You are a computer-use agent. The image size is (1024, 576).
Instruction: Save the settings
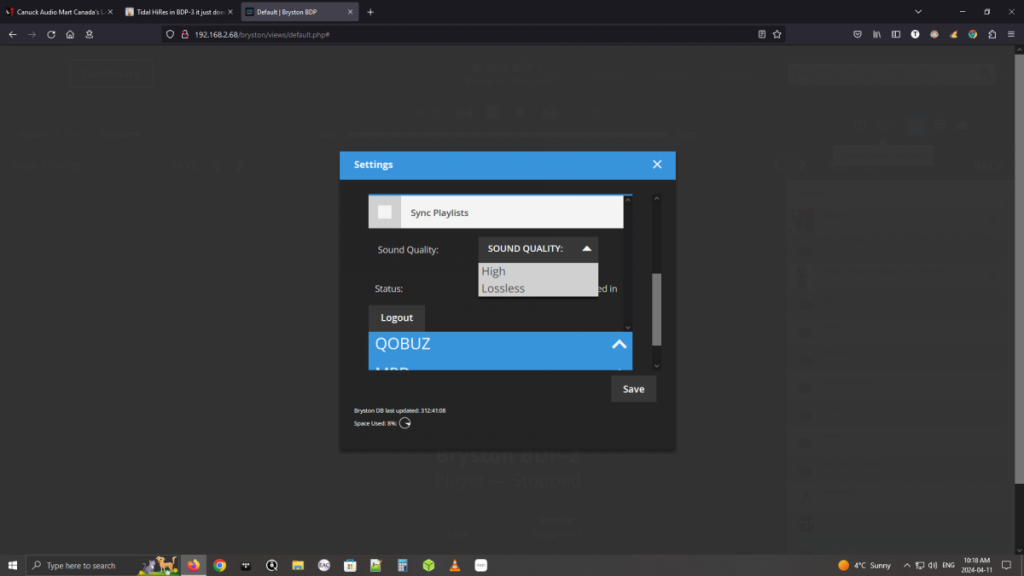pos(633,389)
